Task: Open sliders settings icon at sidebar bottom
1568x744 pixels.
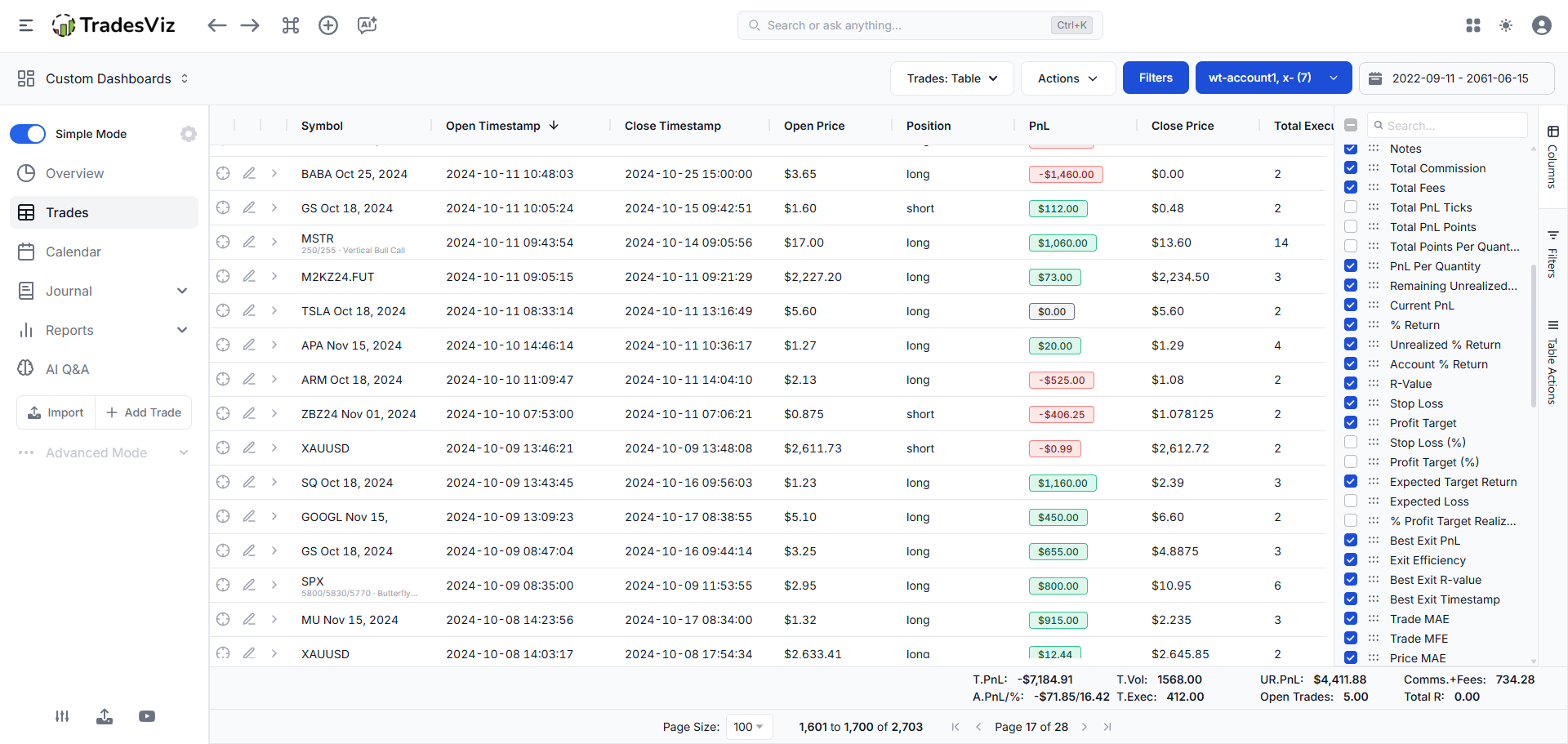Action: (62, 716)
